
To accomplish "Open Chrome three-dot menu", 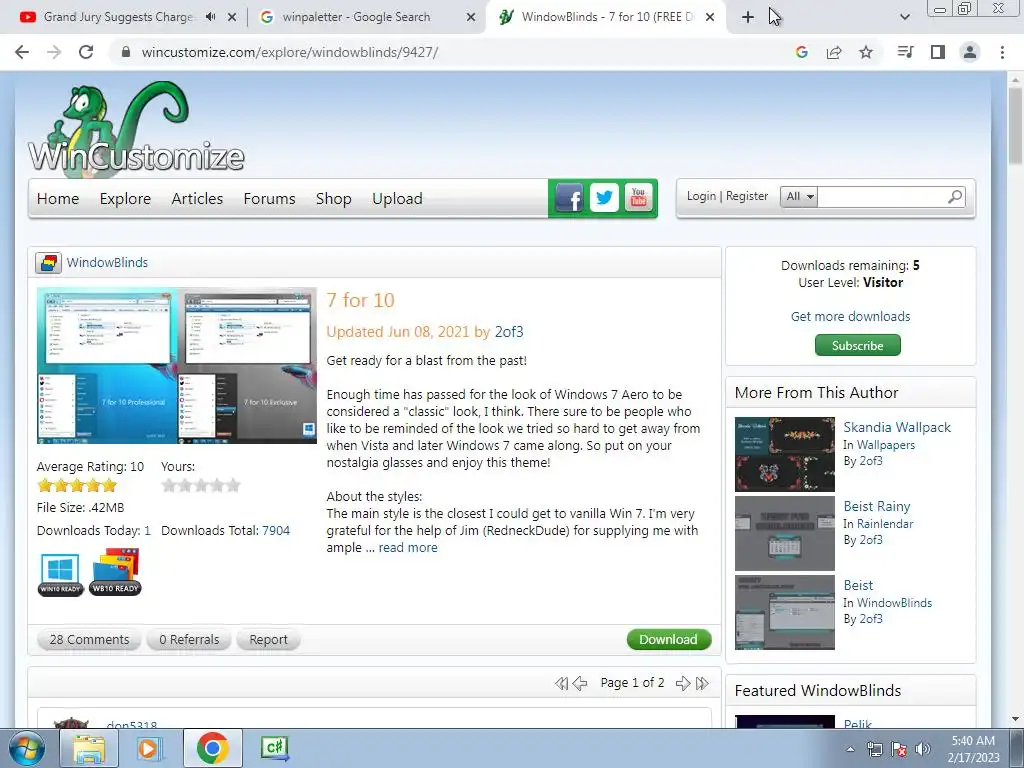I will 1002,52.
